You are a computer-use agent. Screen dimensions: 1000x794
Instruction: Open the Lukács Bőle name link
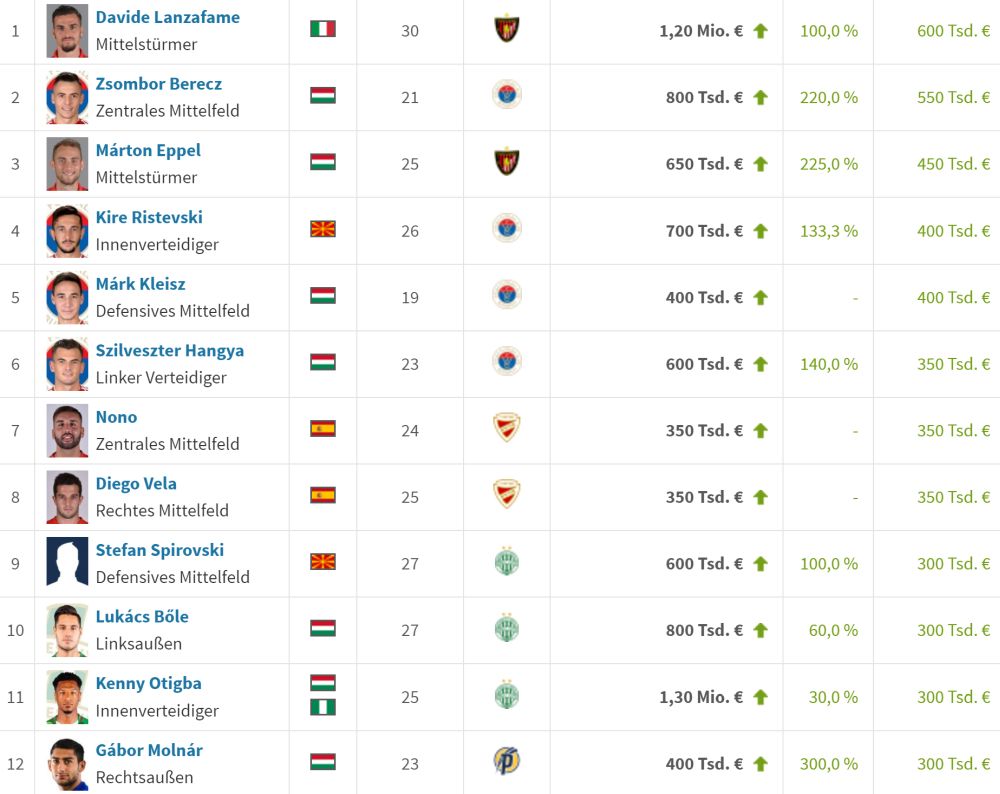pyautogui.click(x=142, y=617)
